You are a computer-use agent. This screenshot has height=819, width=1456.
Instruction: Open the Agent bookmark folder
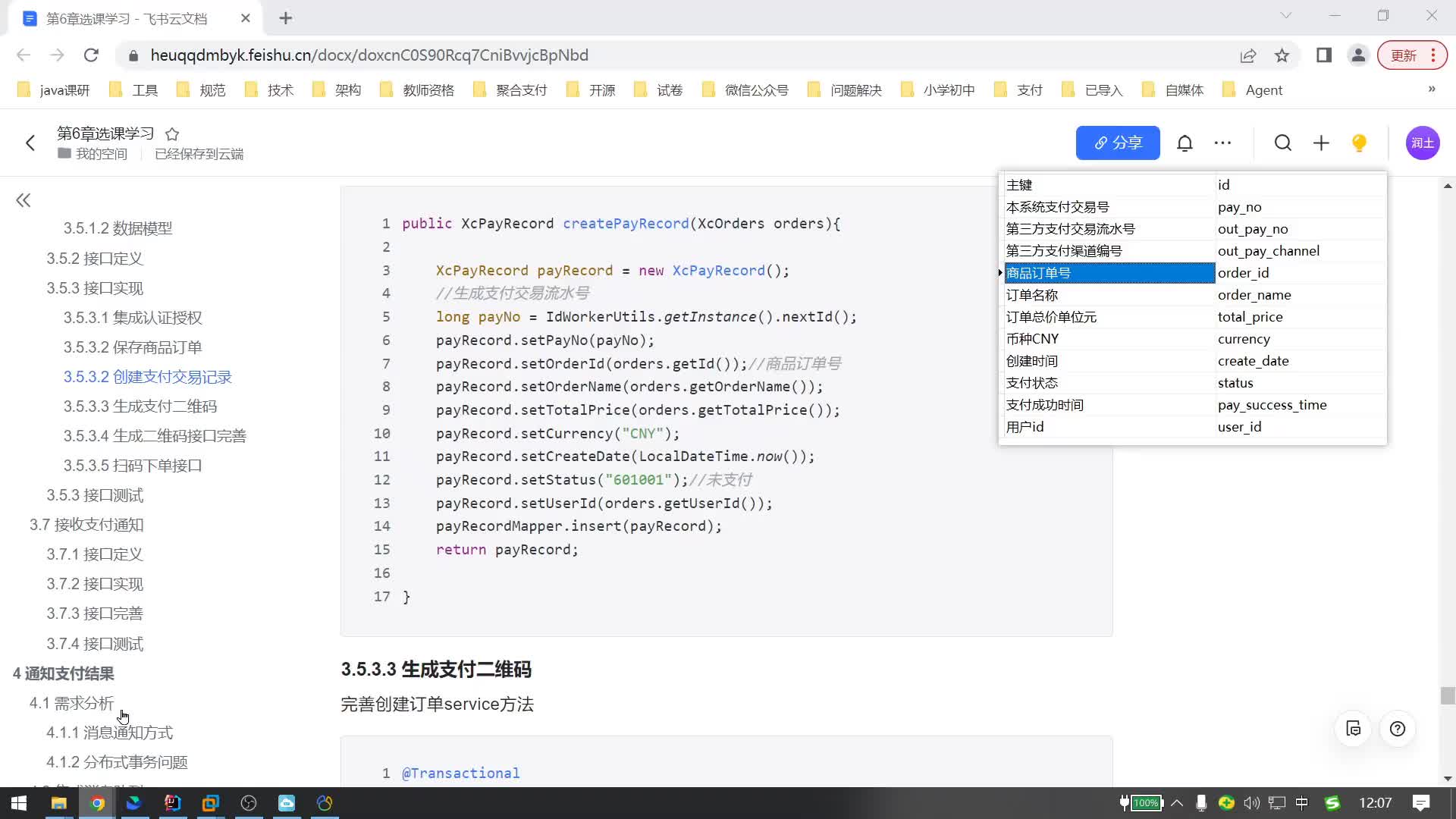[1253, 90]
